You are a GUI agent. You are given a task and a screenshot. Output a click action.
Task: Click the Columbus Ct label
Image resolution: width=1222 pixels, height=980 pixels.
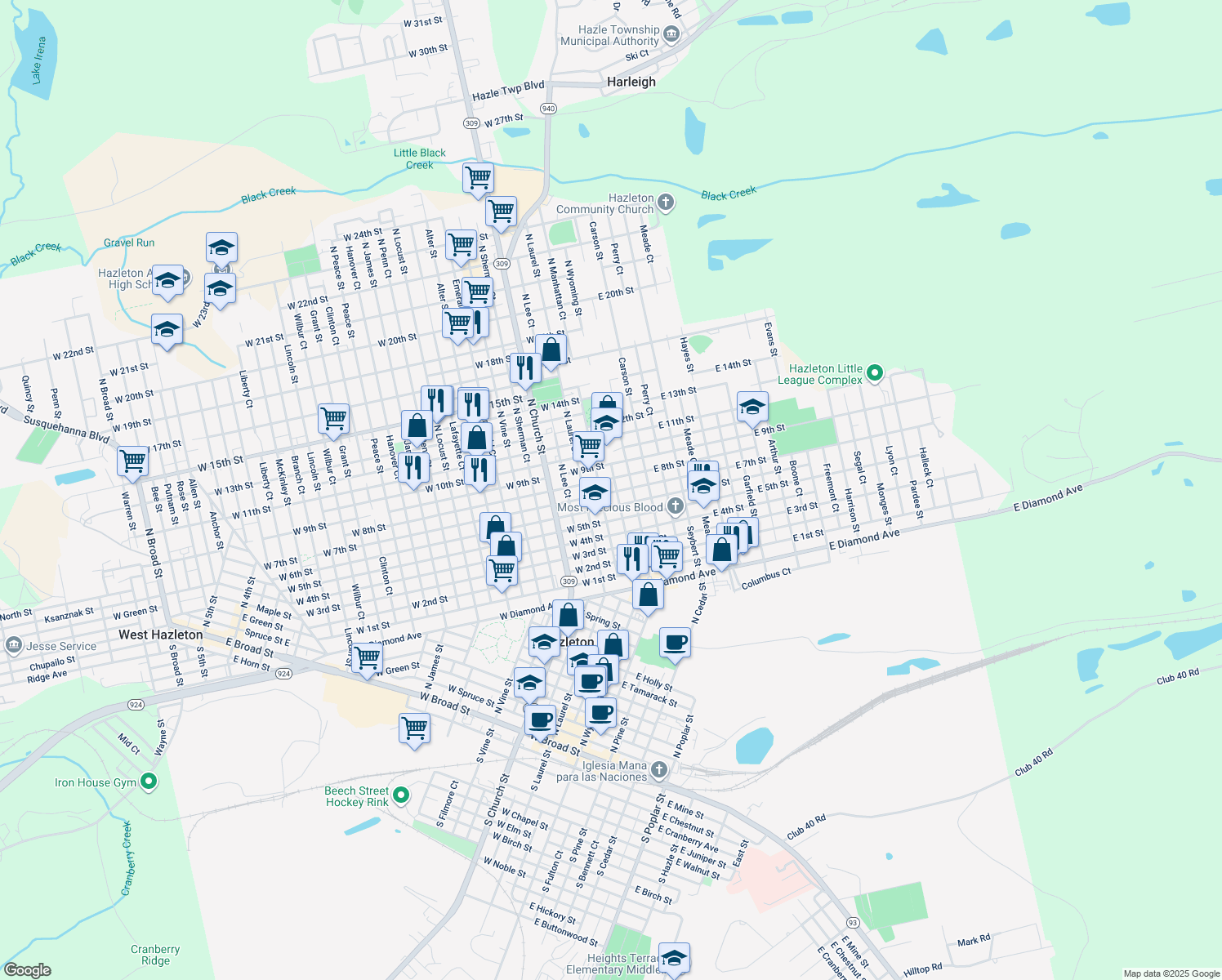(x=766, y=579)
